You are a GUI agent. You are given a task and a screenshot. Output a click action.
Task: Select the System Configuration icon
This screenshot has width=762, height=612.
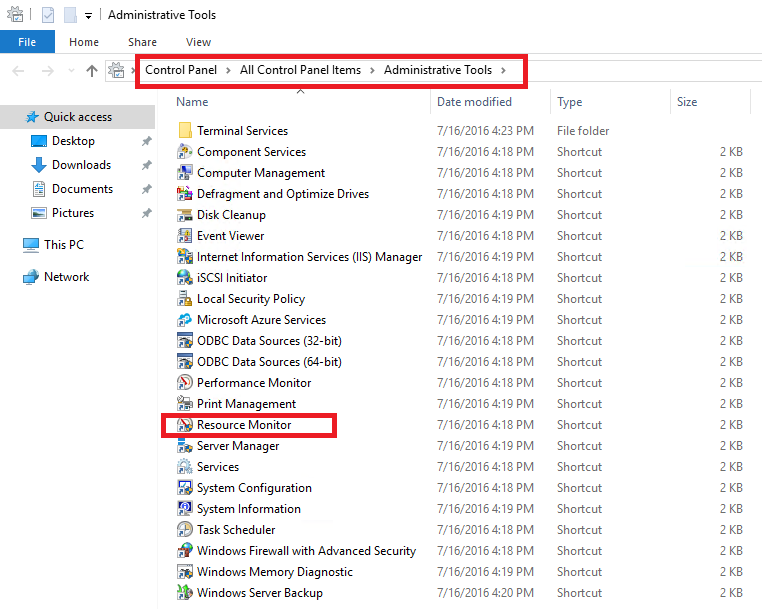pos(185,487)
